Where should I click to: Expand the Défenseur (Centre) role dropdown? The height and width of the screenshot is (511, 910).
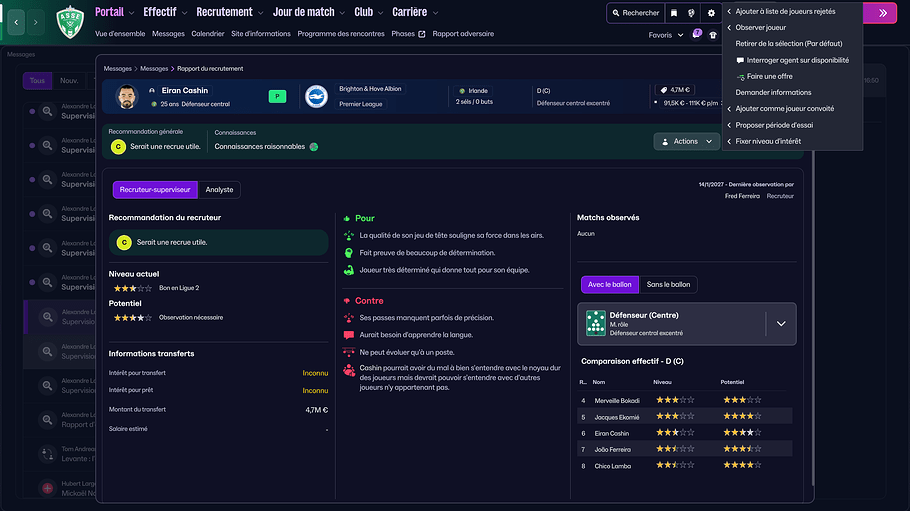[780, 323]
